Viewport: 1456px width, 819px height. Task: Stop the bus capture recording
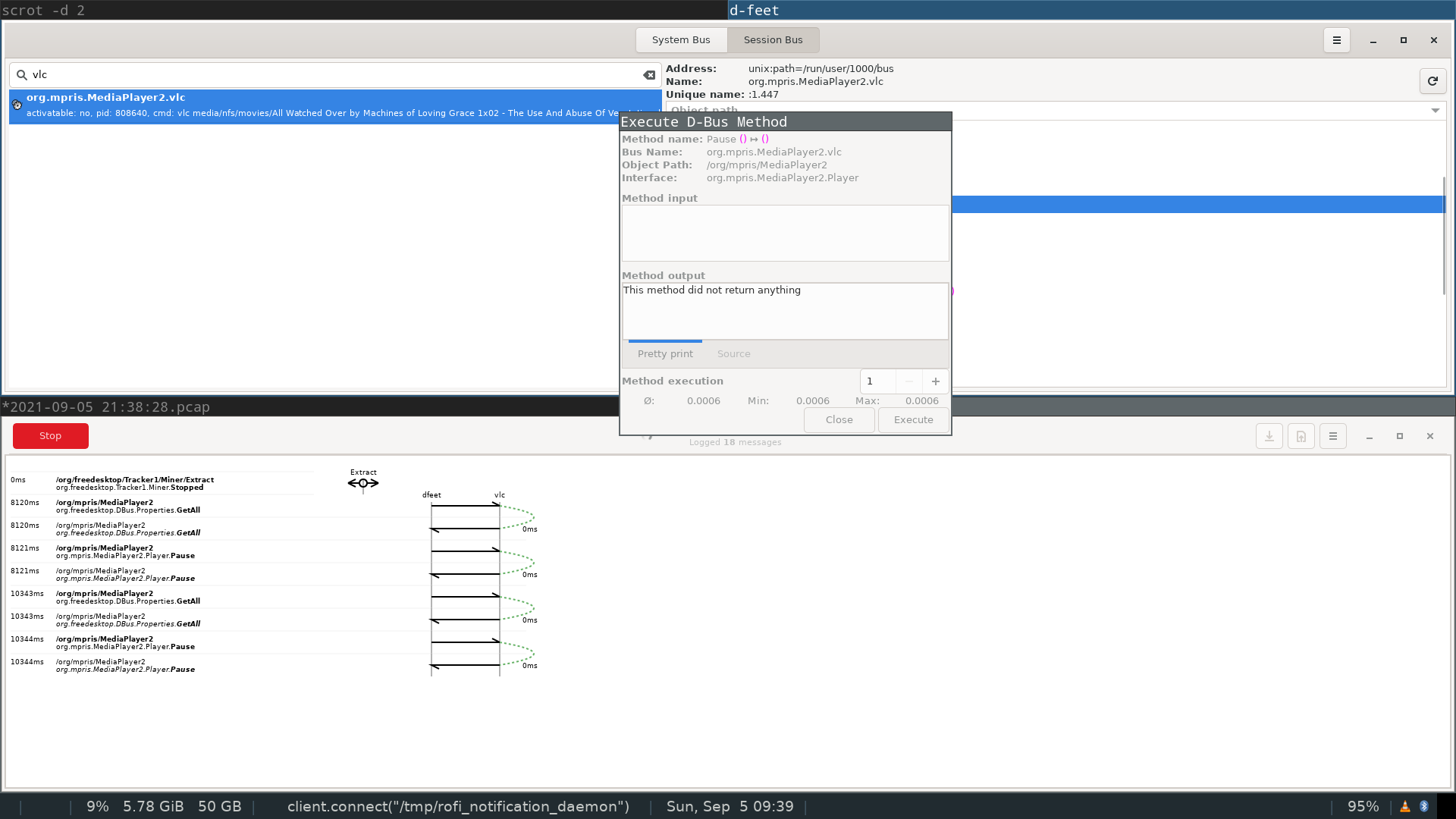(51, 436)
